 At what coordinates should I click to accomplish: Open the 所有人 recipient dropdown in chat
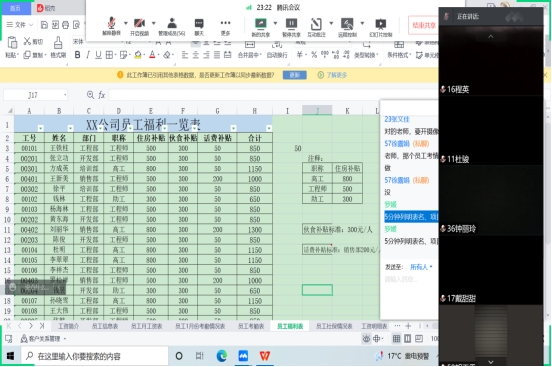pyautogui.click(x=421, y=267)
